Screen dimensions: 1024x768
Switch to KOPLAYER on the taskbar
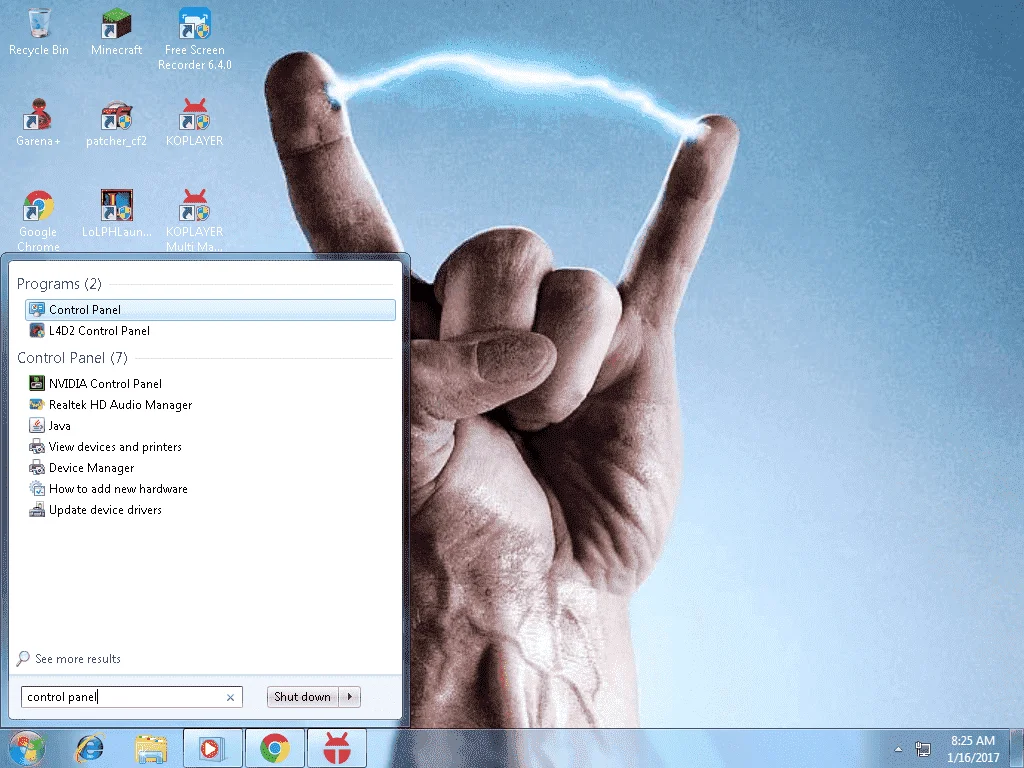337,748
